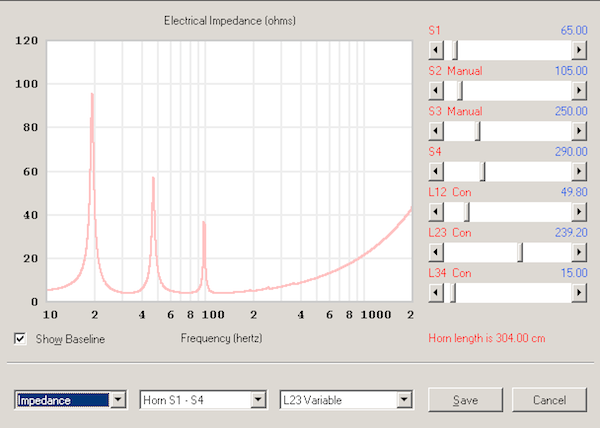600x428 pixels.
Task: Click the L12 value 49.80
Action: [574, 192]
